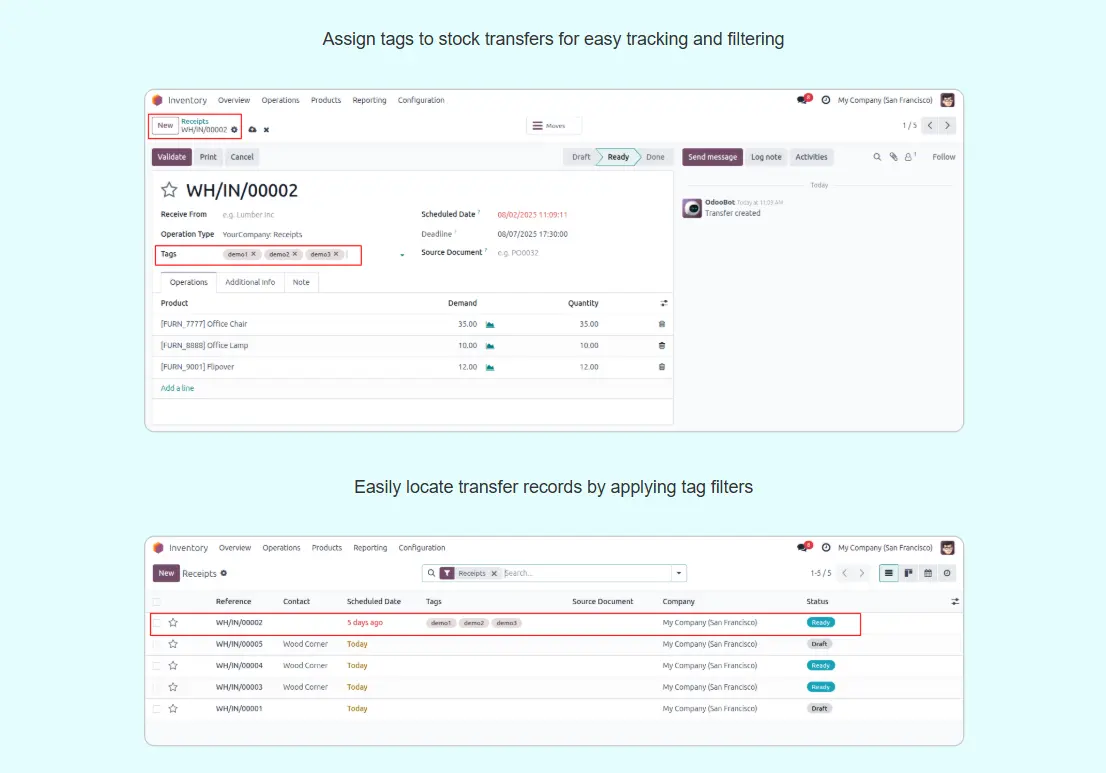The height and width of the screenshot is (773, 1106).
Task: Click the attachment paperclip icon in chatter
Action: tap(893, 157)
